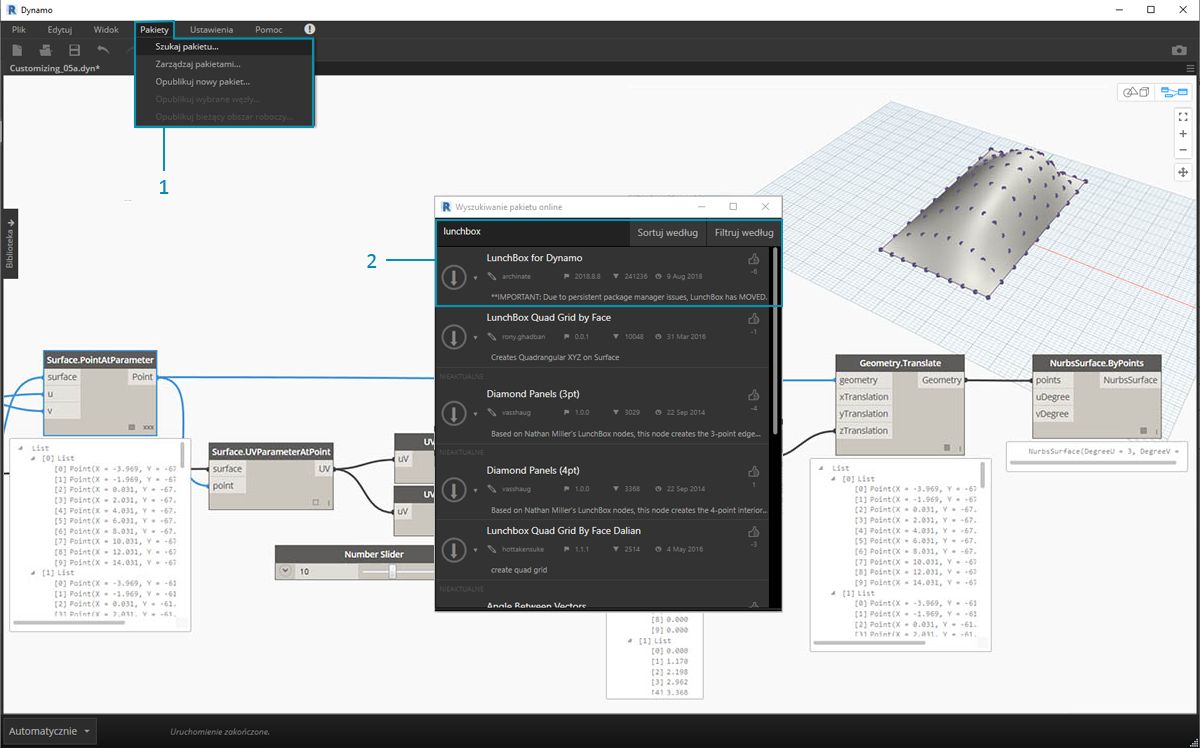Viewport: 1200px width, 748px height.
Task: Upvote Diamond Panels (4pt) package
Action: 754,472
